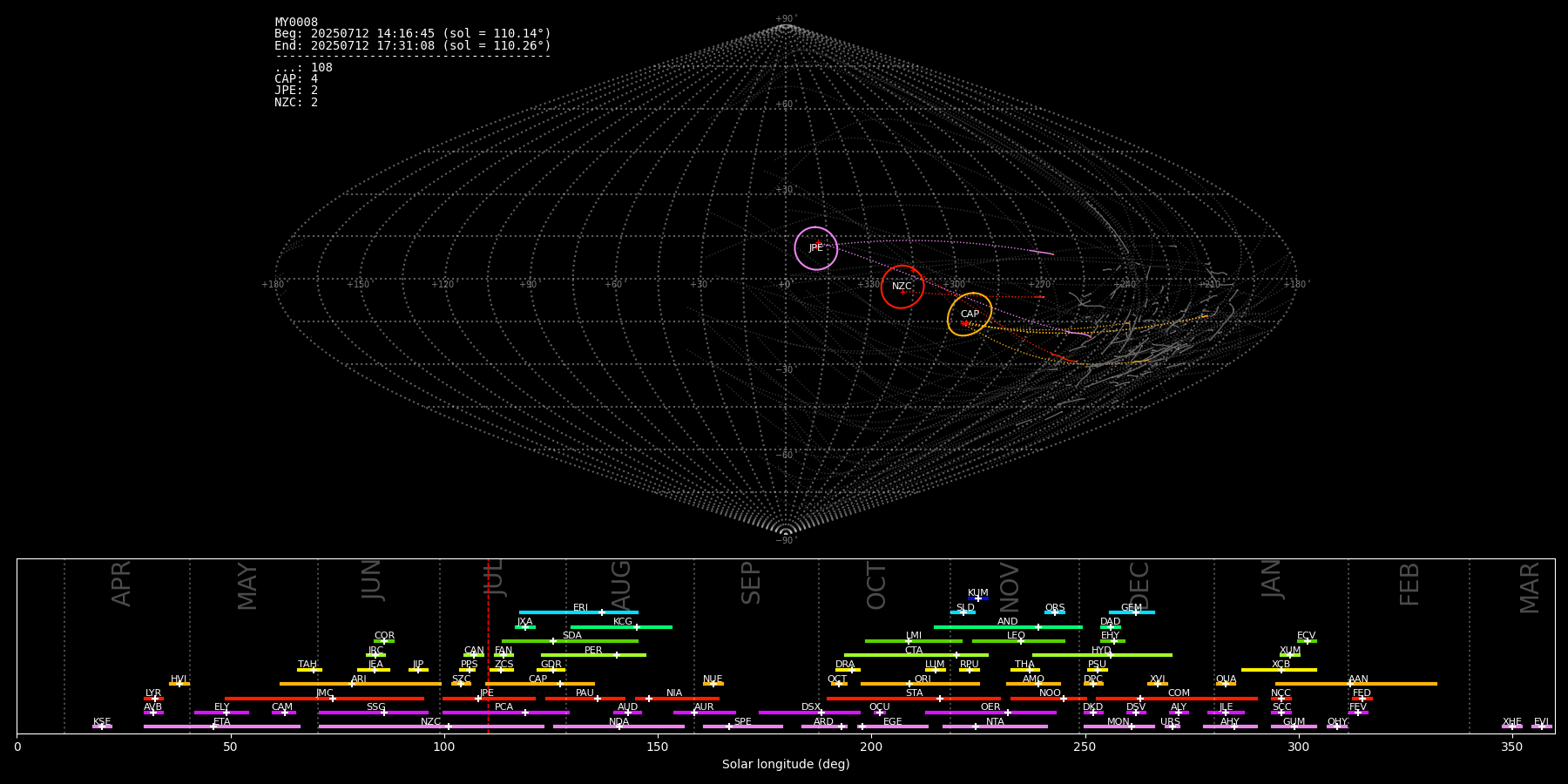Click the 350 tick on solar longitude axis
This screenshot has width=1568, height=784.
pos(1512,747)
